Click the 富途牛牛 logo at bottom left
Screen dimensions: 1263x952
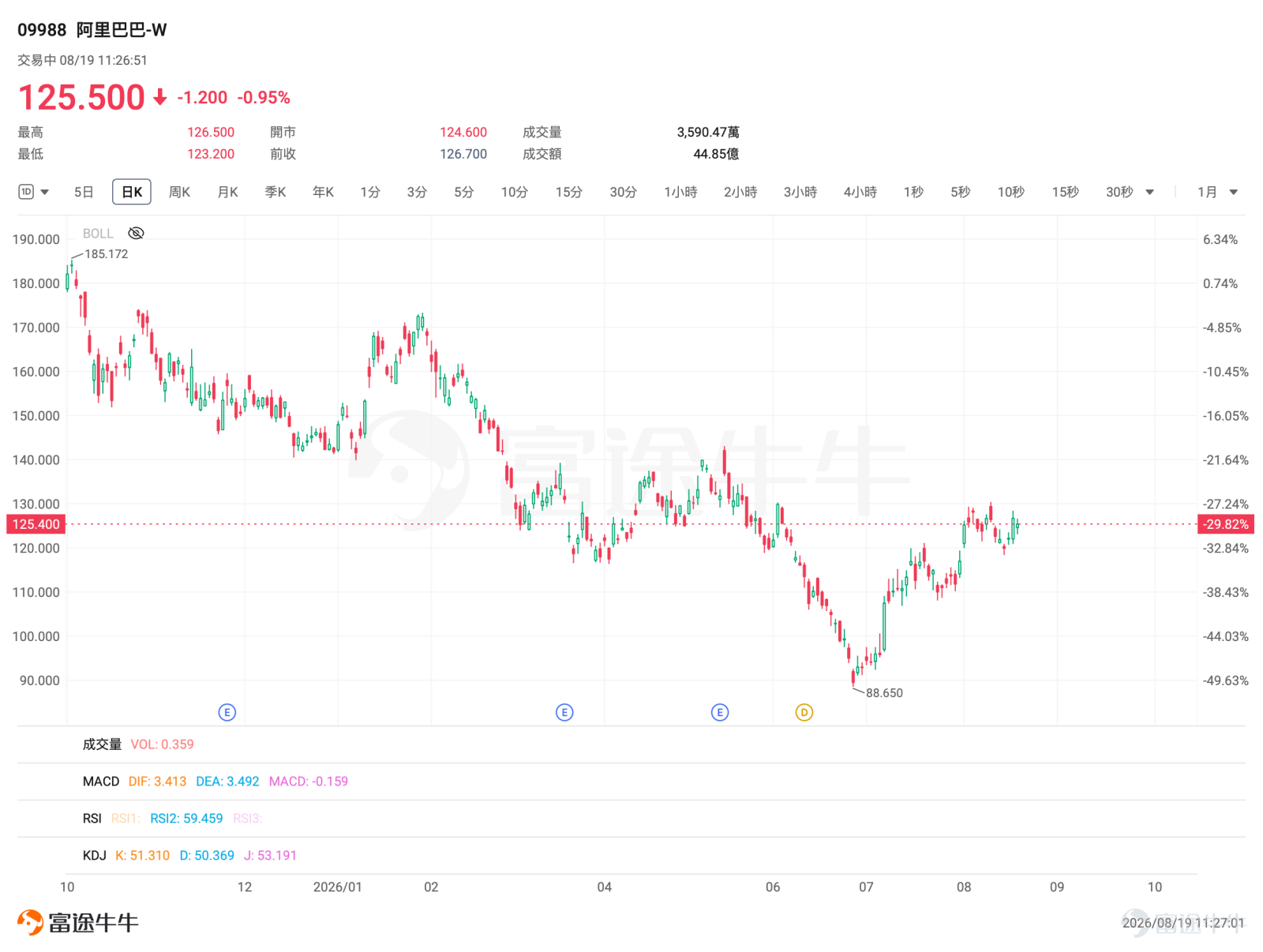point(78,922)
